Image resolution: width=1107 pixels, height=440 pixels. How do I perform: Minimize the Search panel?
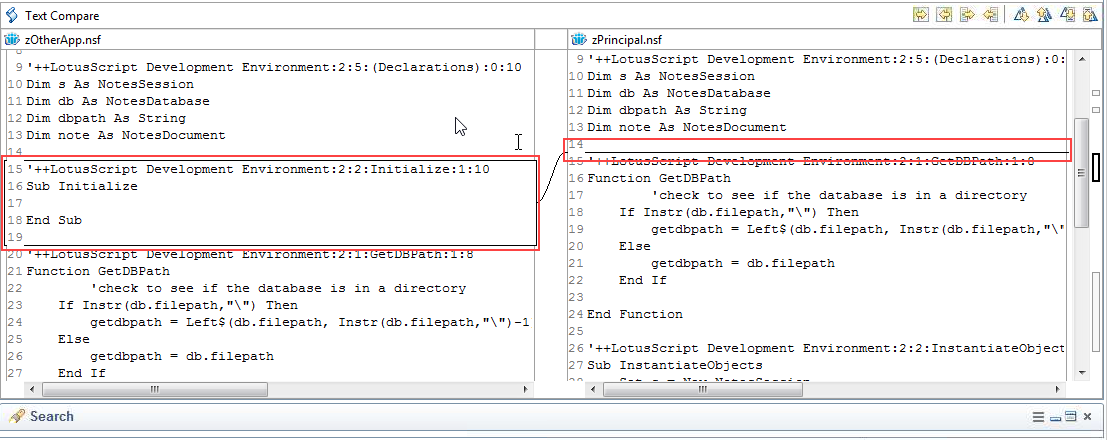click(1055, 416)
